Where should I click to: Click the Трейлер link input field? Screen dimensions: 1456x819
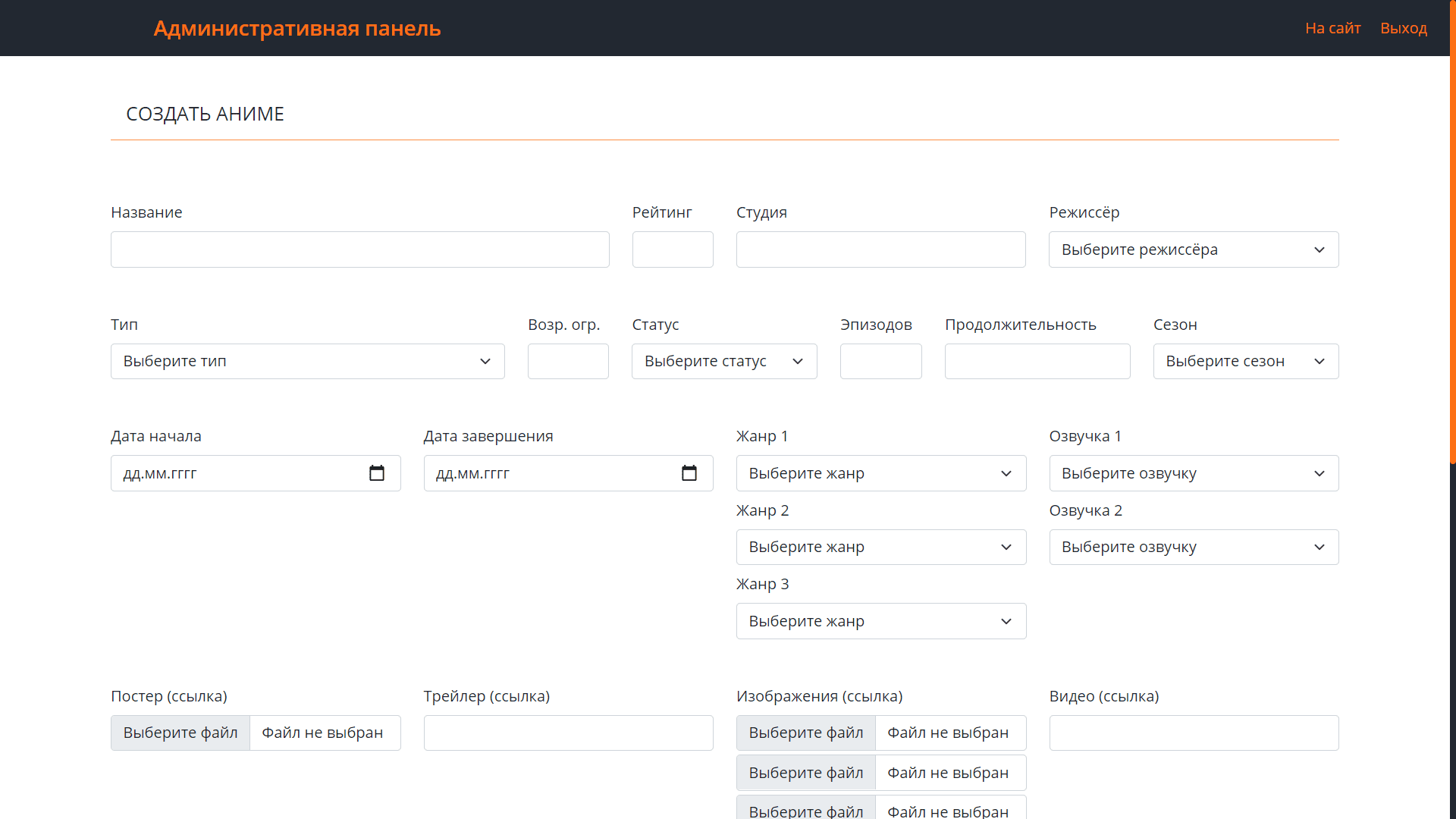tap(568, 733)
